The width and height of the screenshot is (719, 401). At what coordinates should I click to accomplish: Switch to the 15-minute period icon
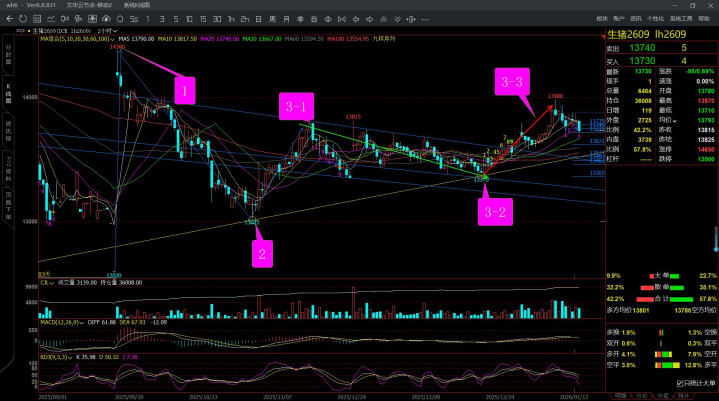(203, 19)
